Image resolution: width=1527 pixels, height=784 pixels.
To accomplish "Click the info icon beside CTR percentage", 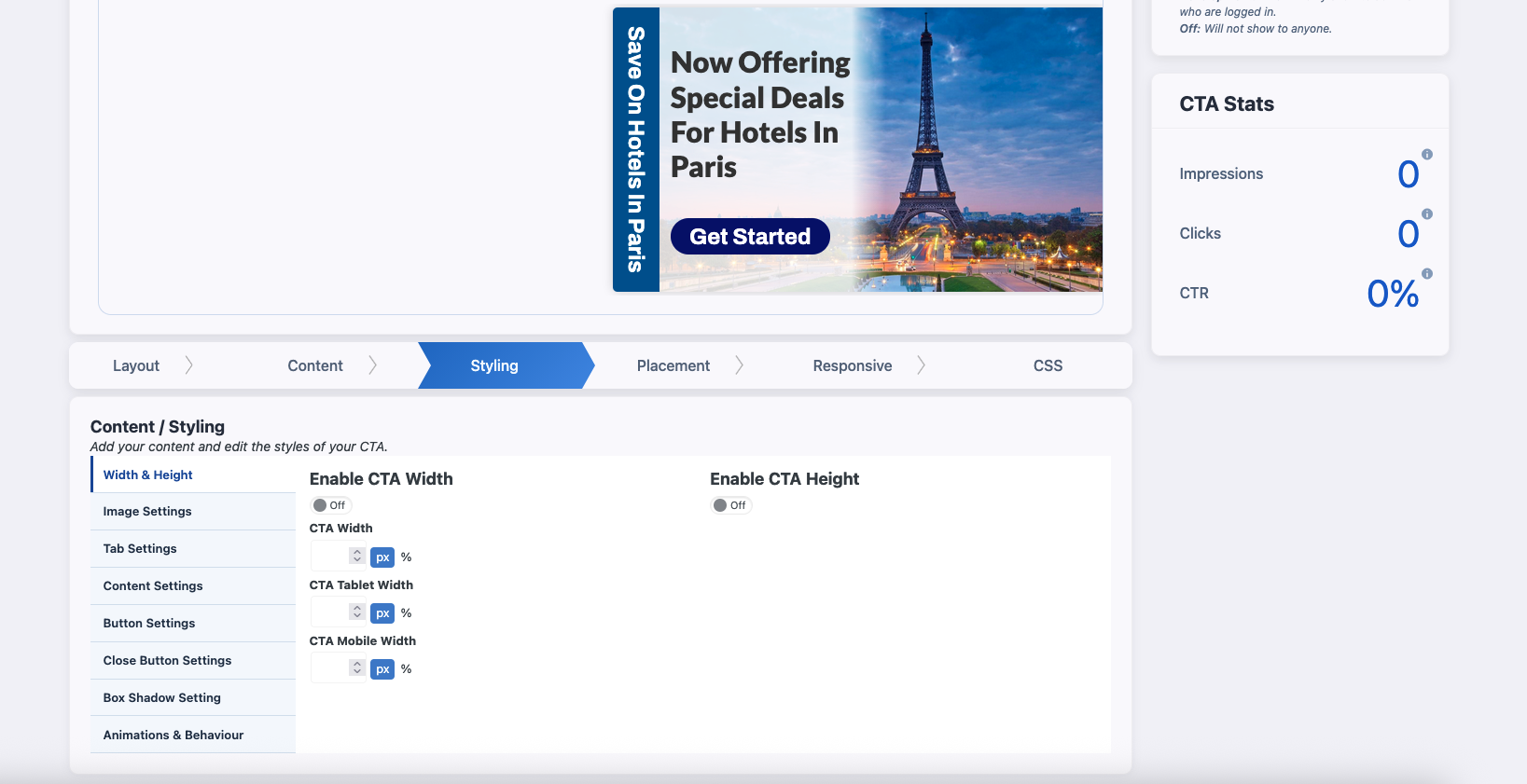I will (1426, 274).
